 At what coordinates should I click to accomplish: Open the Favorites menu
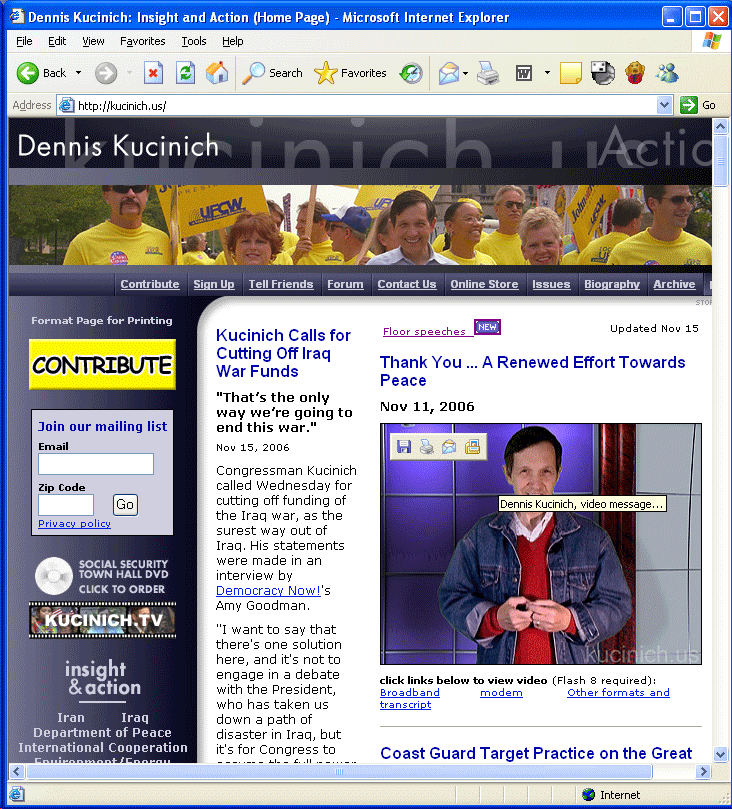(142, 41)
